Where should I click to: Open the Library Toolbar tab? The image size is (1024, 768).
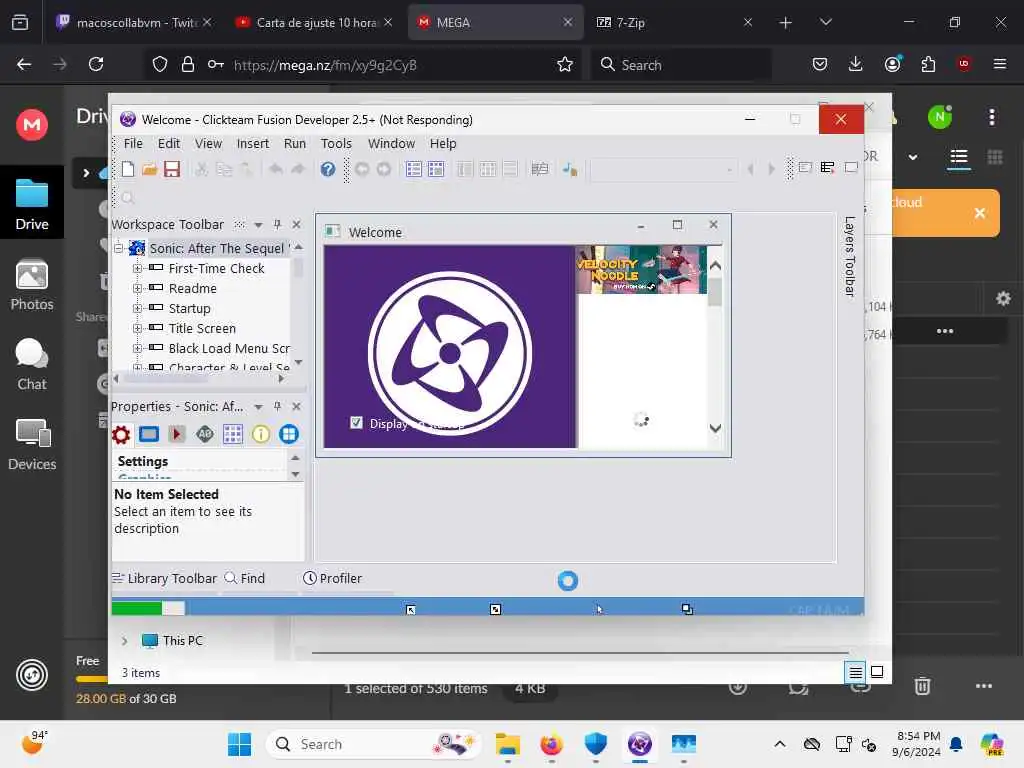(165, 579)
